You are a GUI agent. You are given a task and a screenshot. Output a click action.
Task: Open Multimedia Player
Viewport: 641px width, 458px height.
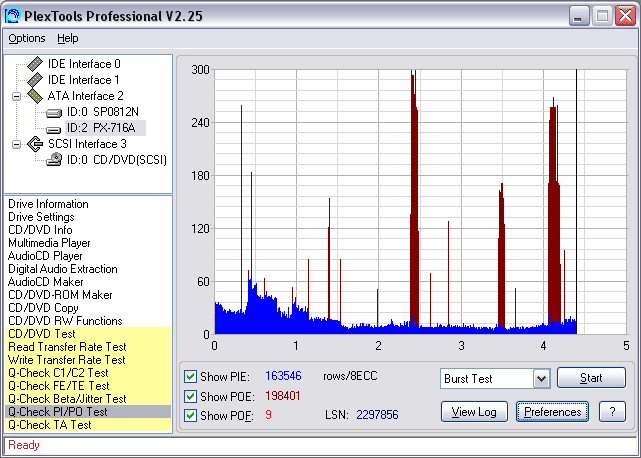pos(49,243)
